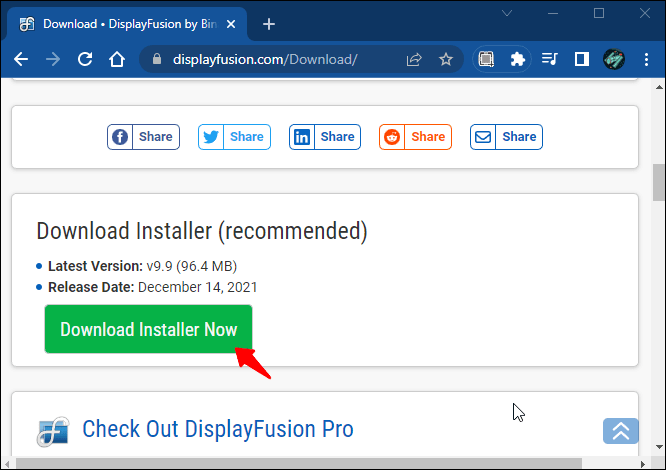666x470 pixels.
Task: Click the padlock site info icon
Action: (157, 59)
